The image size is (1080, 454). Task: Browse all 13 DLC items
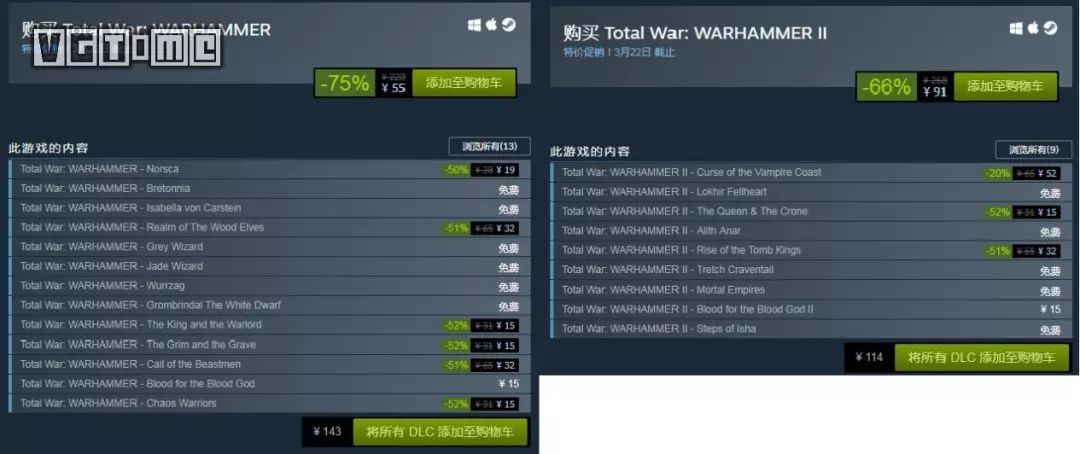(x=489, y=146)
